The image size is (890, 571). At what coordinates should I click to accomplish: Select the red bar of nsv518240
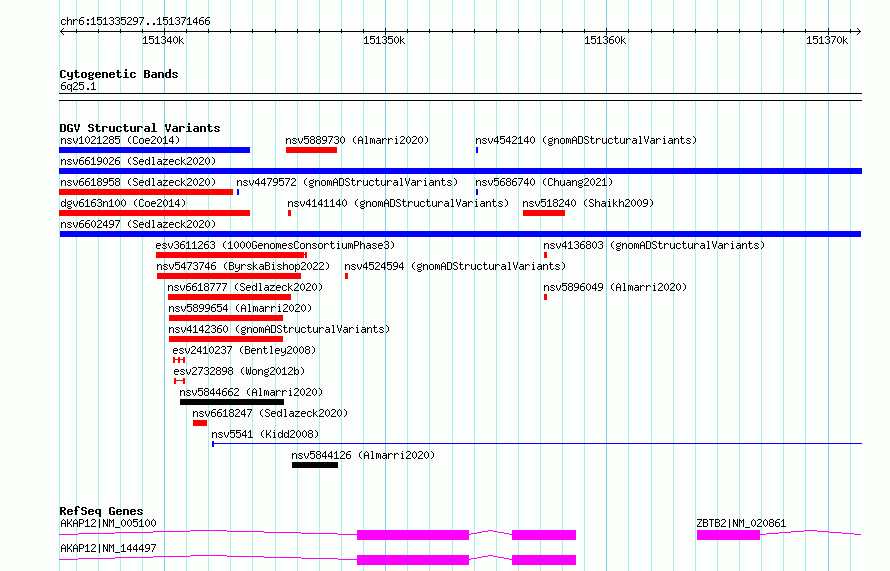coord(544,213)
